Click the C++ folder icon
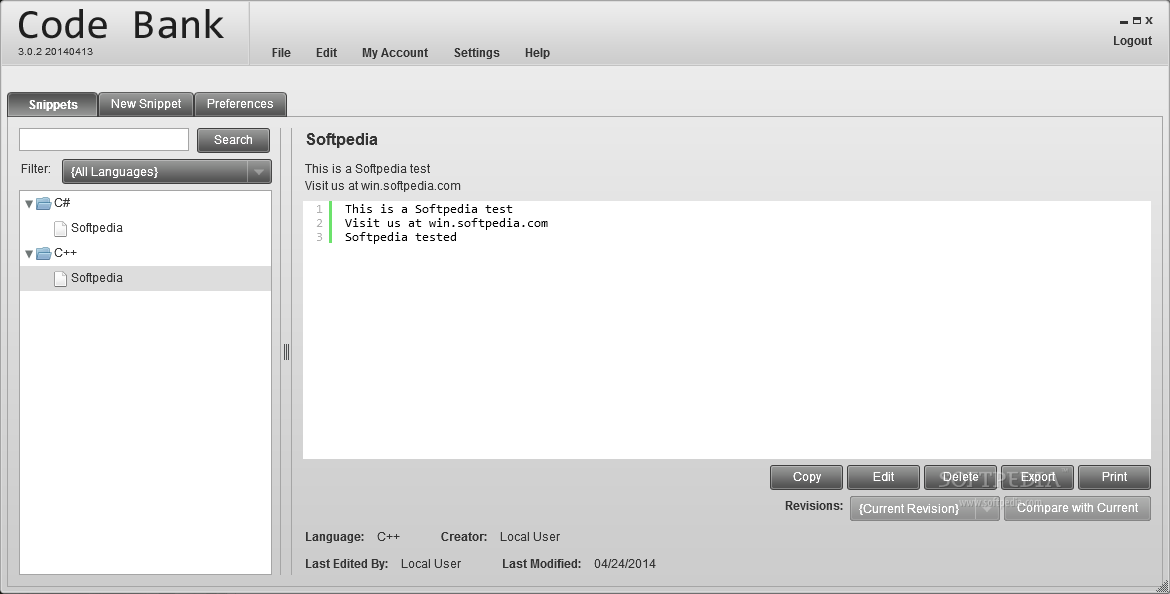Viewport: 1170px width, 594px height. click(x=44, y=253)
